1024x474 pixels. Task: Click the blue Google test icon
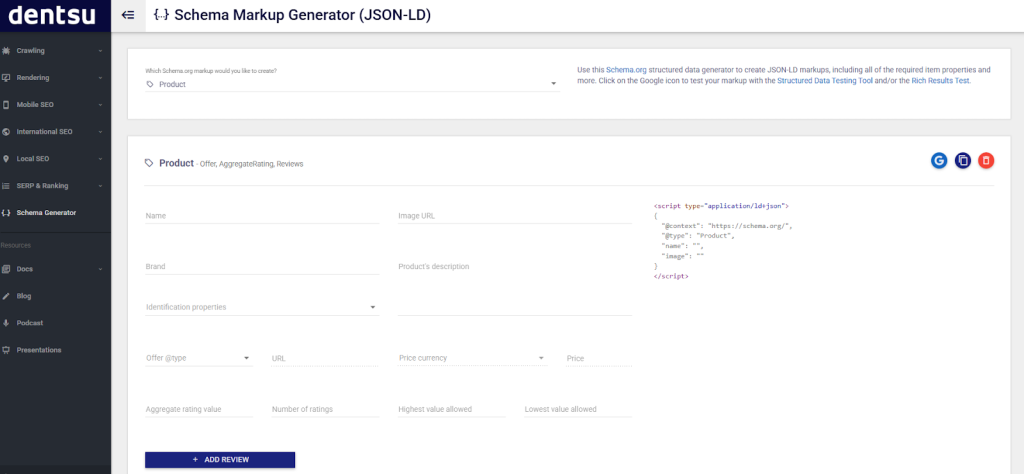click(939, 160)
